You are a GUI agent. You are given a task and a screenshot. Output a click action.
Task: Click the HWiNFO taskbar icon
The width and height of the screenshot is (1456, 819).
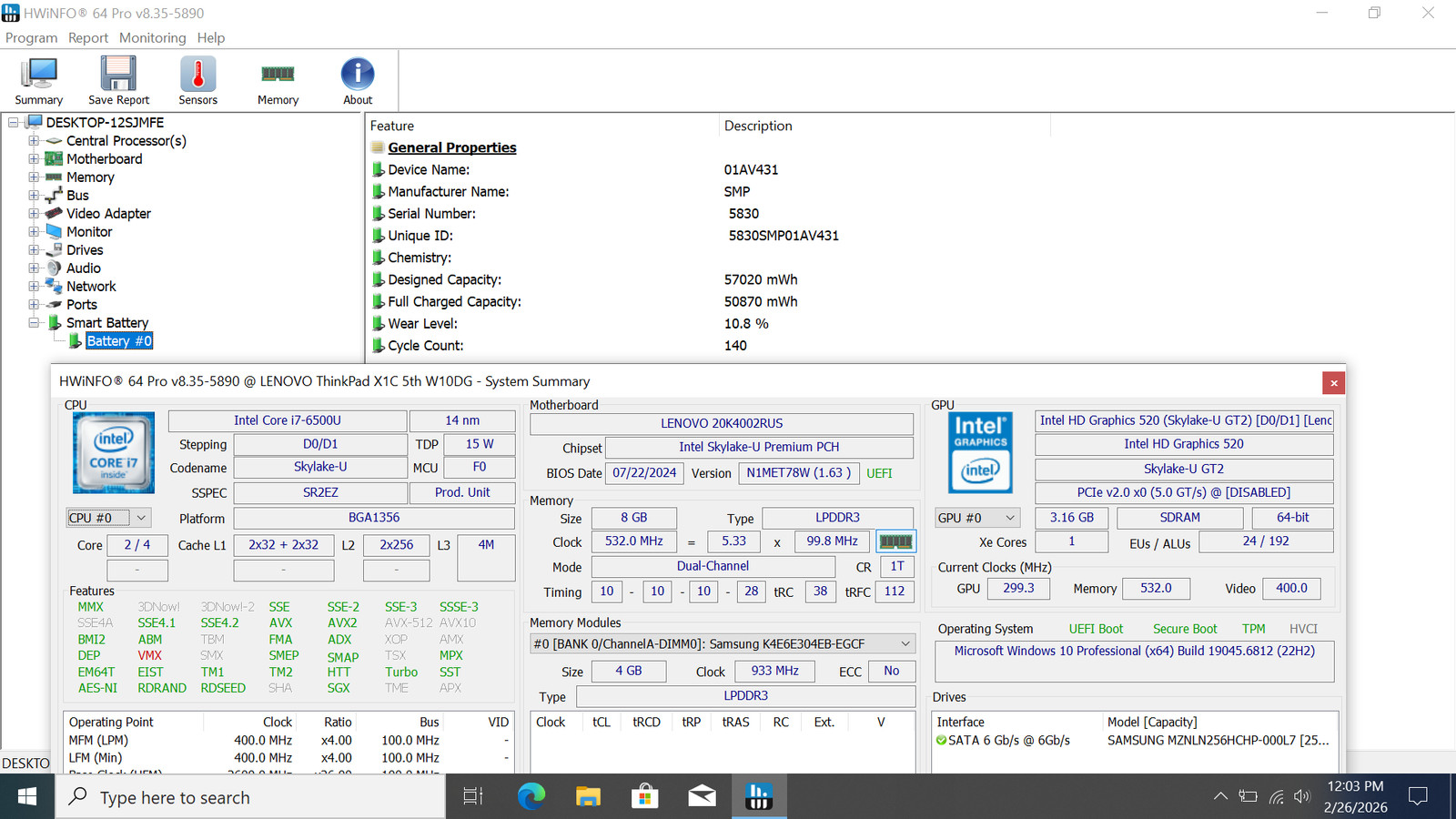pyautogui.click(x=758, y=797)
